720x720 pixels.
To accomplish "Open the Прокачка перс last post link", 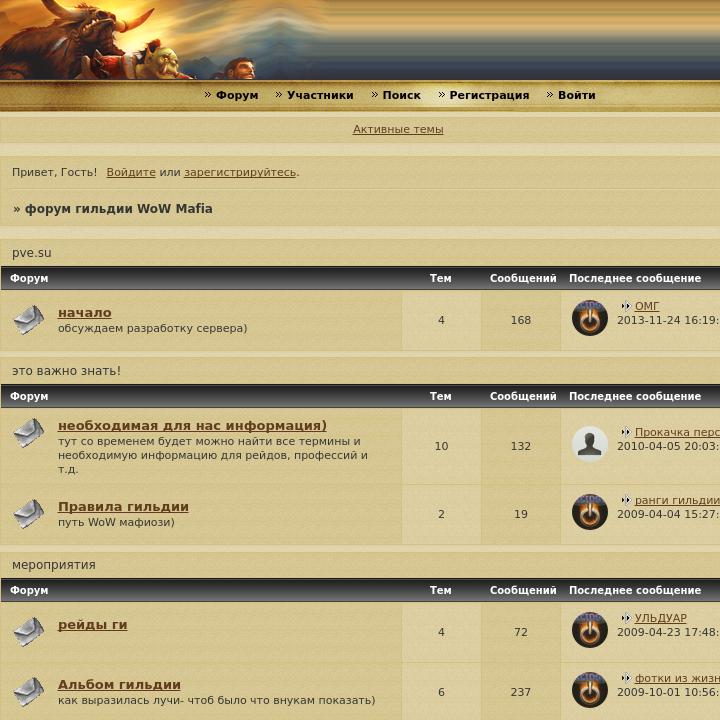I will 677,432.
